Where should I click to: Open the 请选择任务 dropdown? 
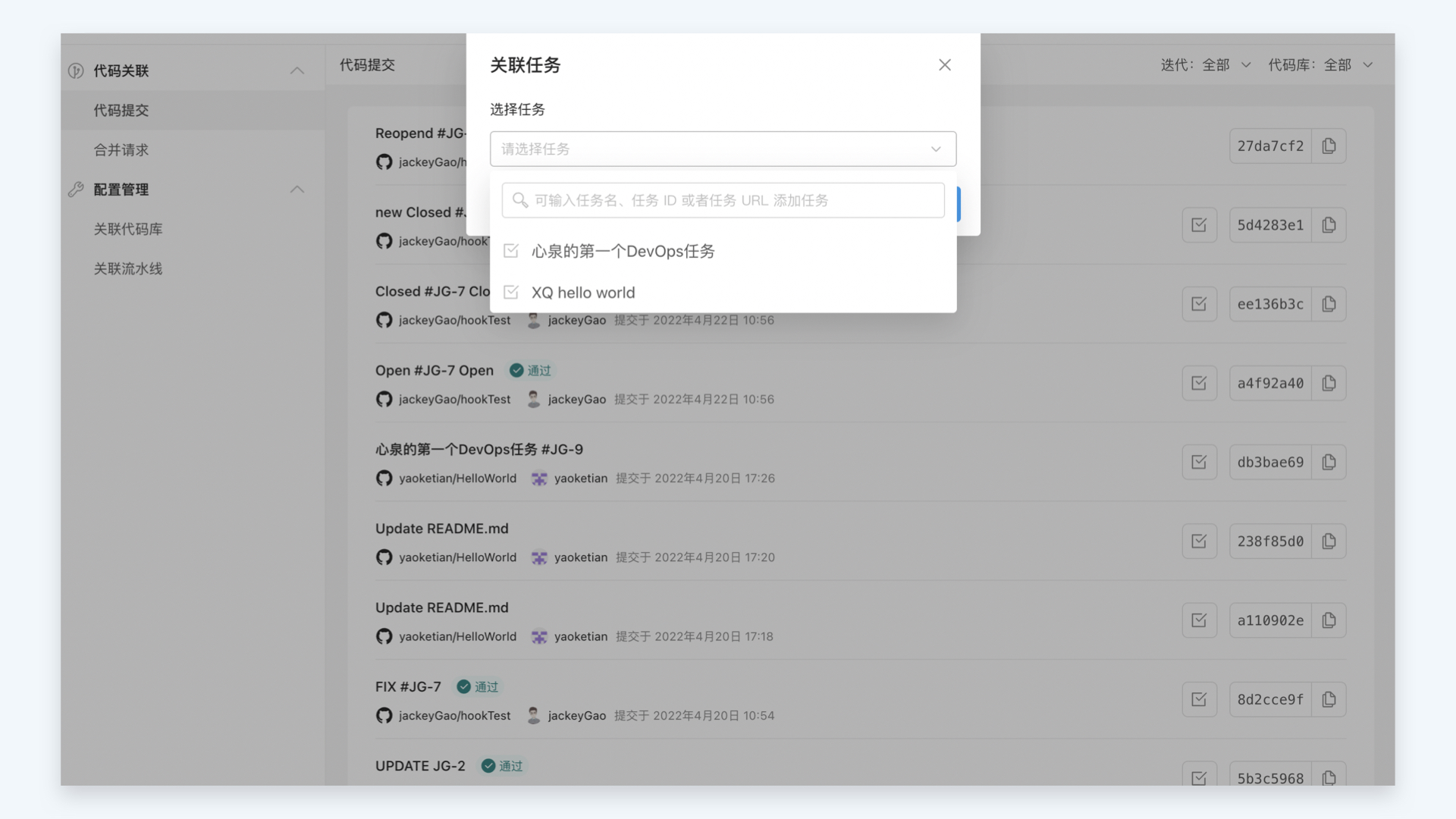point(722,149)
